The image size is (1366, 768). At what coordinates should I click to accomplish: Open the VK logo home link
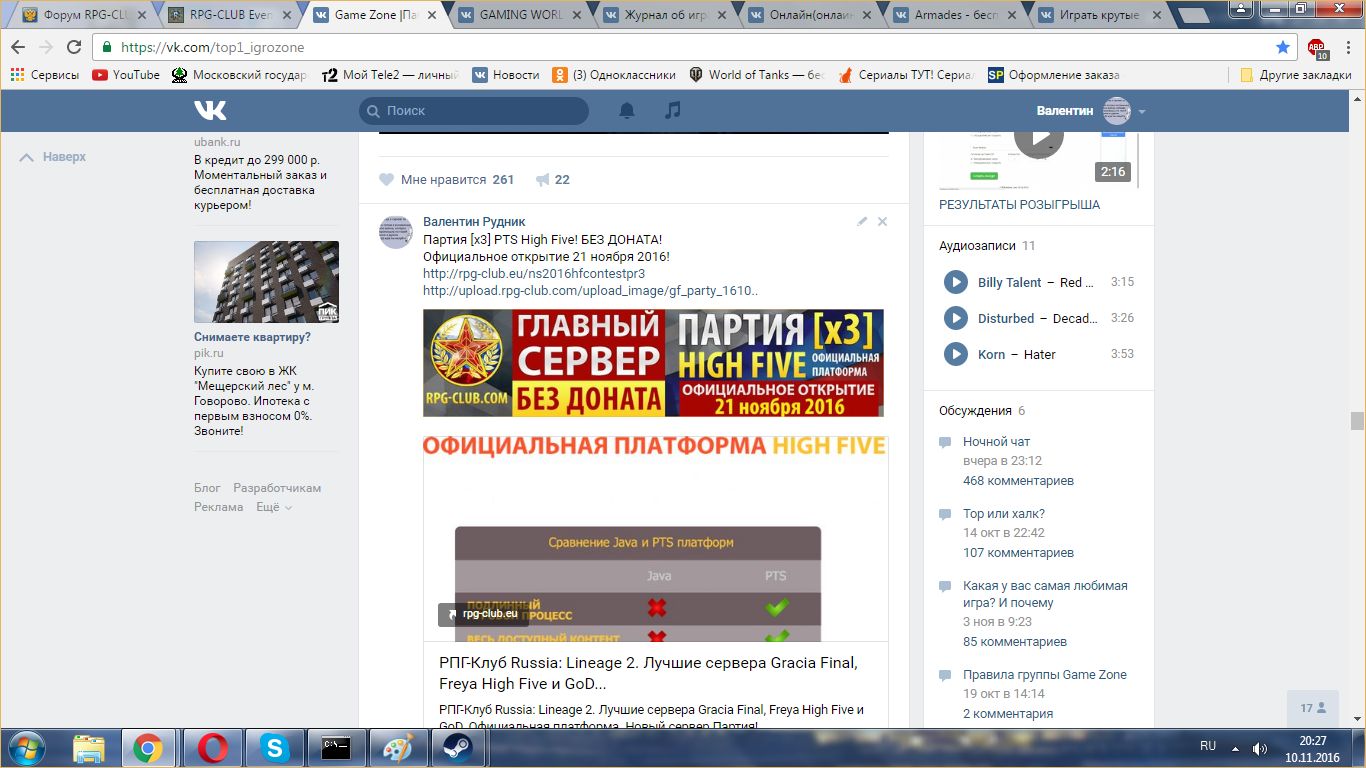tap(210, 111)
